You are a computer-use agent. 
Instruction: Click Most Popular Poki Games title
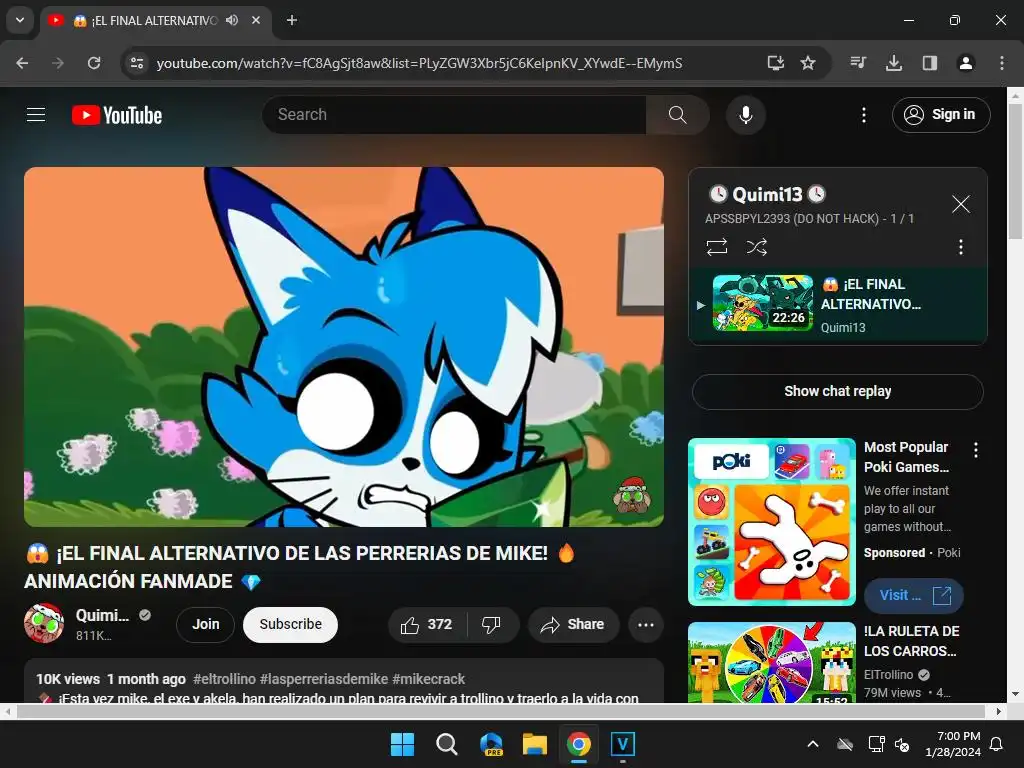(x=906, y=457)
